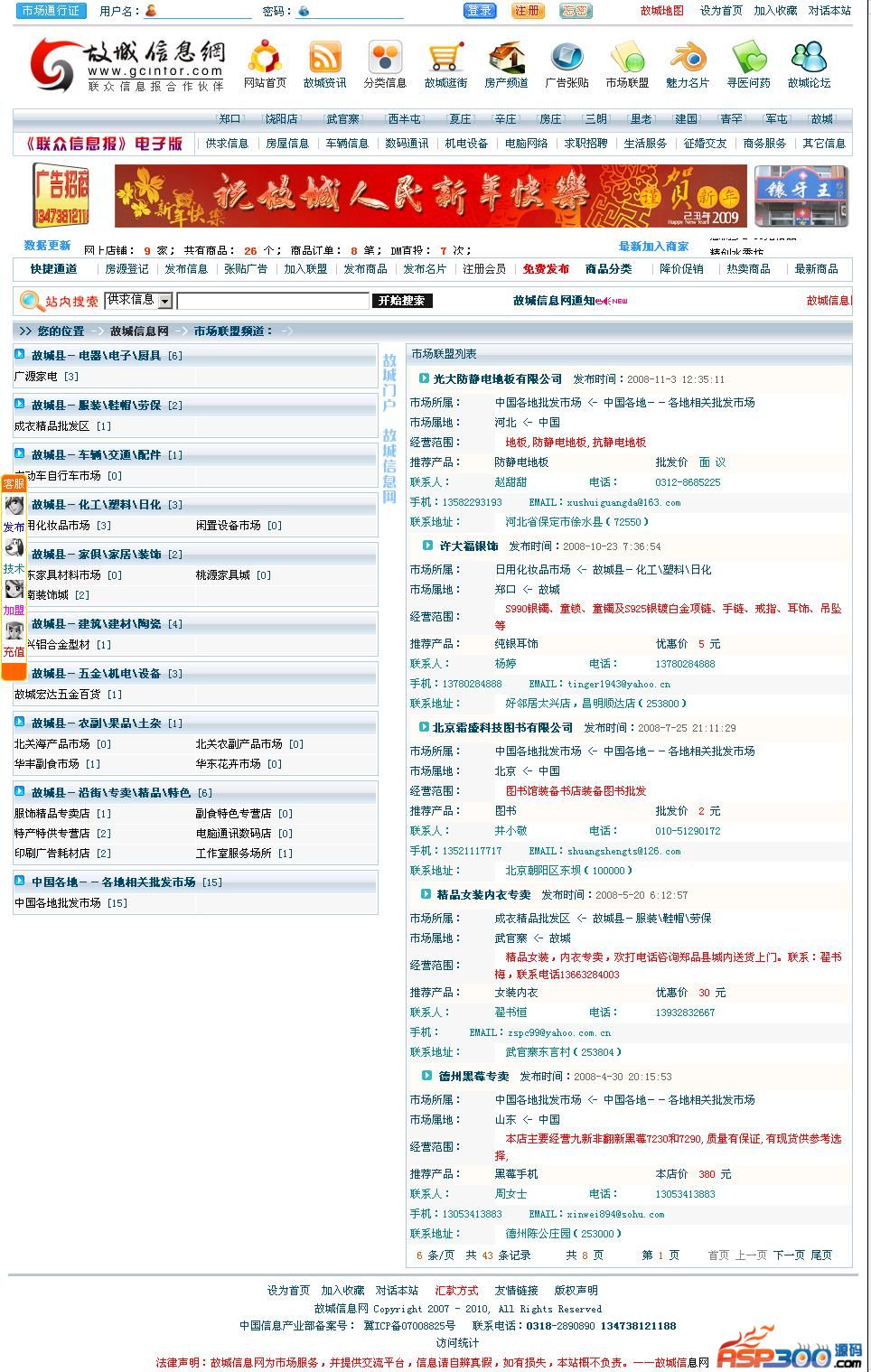Open the 供求信息 search category dropdown

[138, 300]
